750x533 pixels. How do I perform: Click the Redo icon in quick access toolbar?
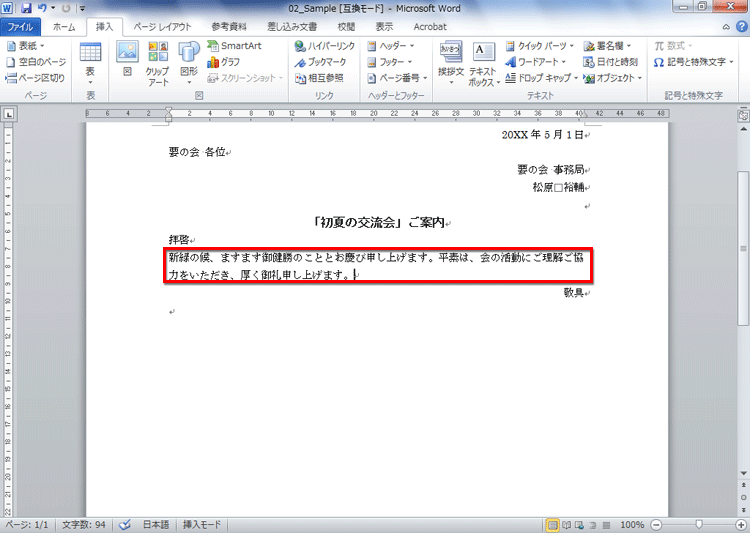tap(66, 8)
